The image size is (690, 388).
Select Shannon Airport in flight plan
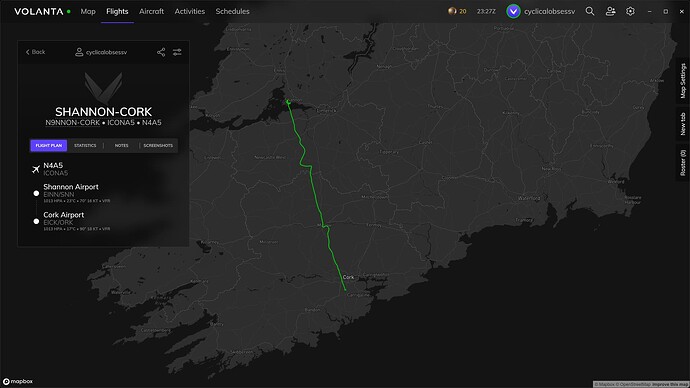(71, 187)
